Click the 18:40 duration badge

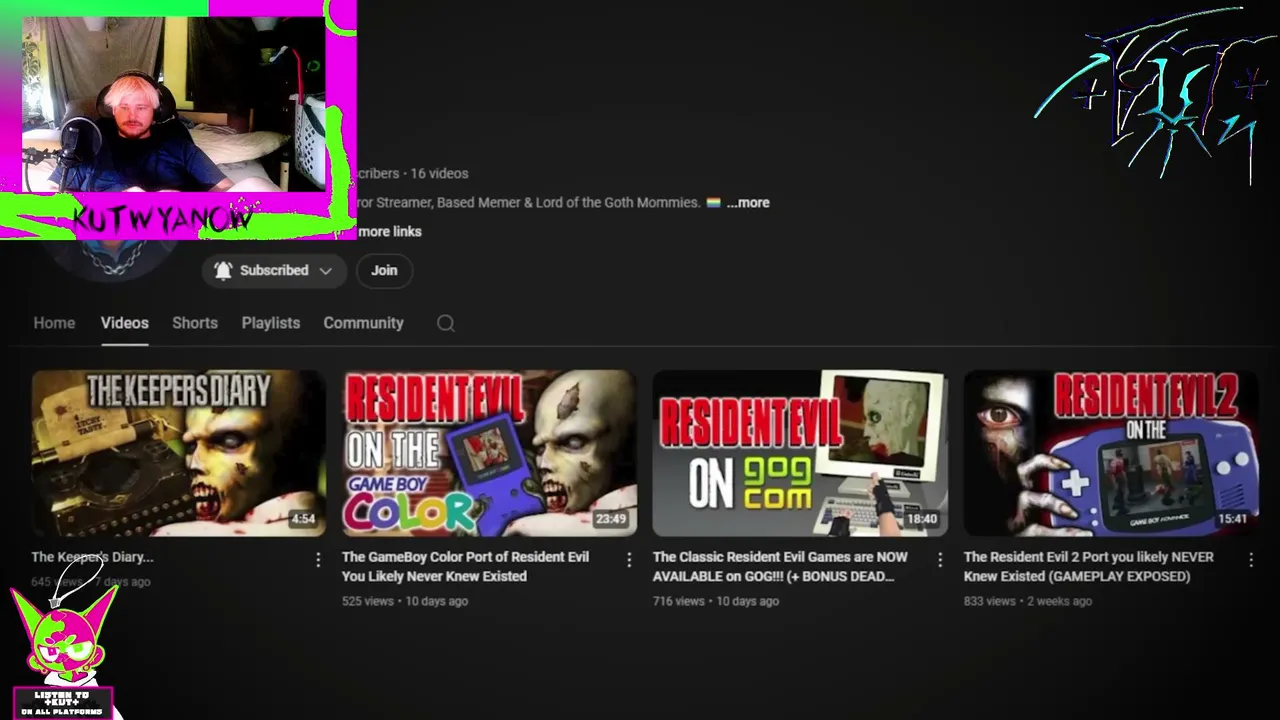tap(922, 519)
